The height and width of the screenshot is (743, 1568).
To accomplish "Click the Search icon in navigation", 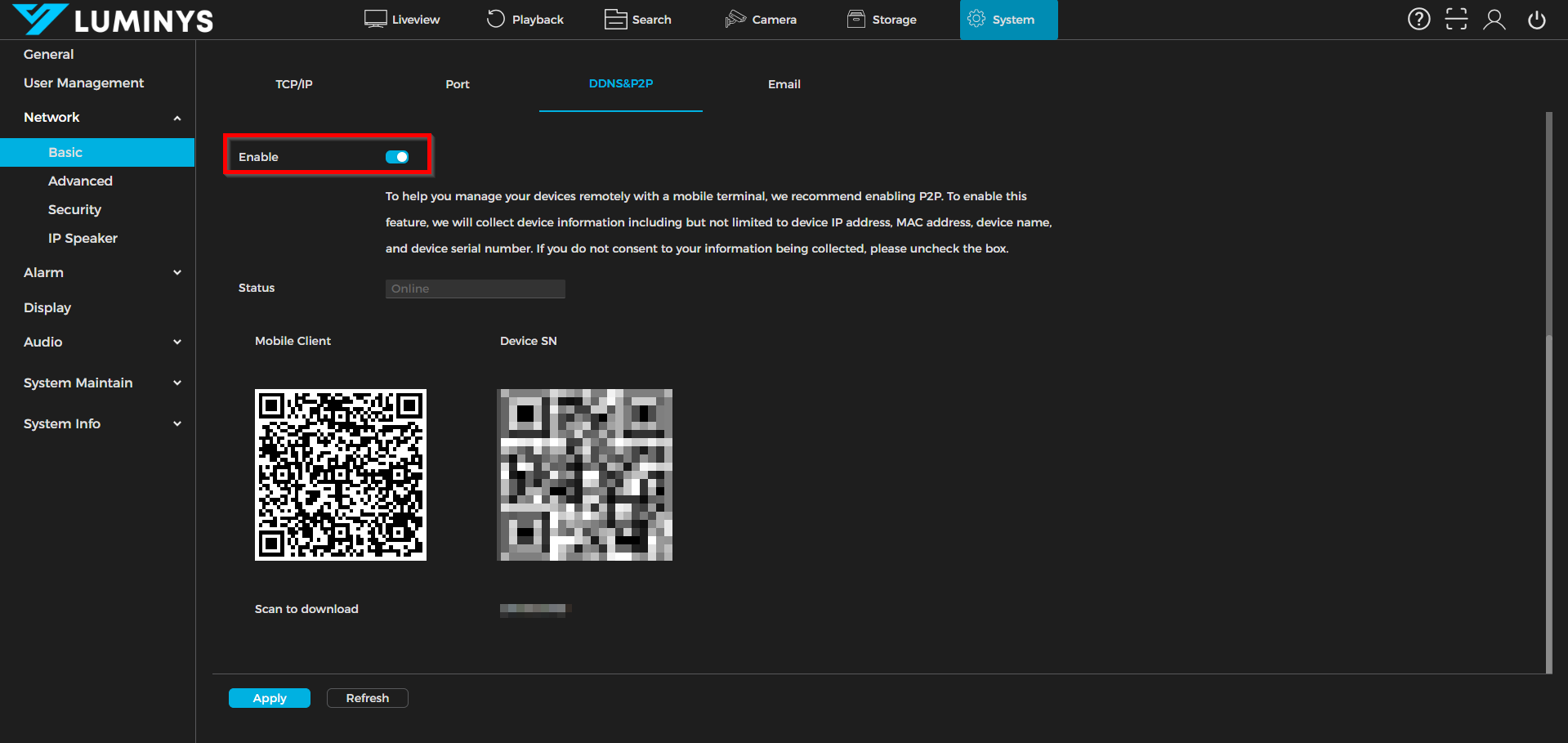I will click(x=615, y=19).
